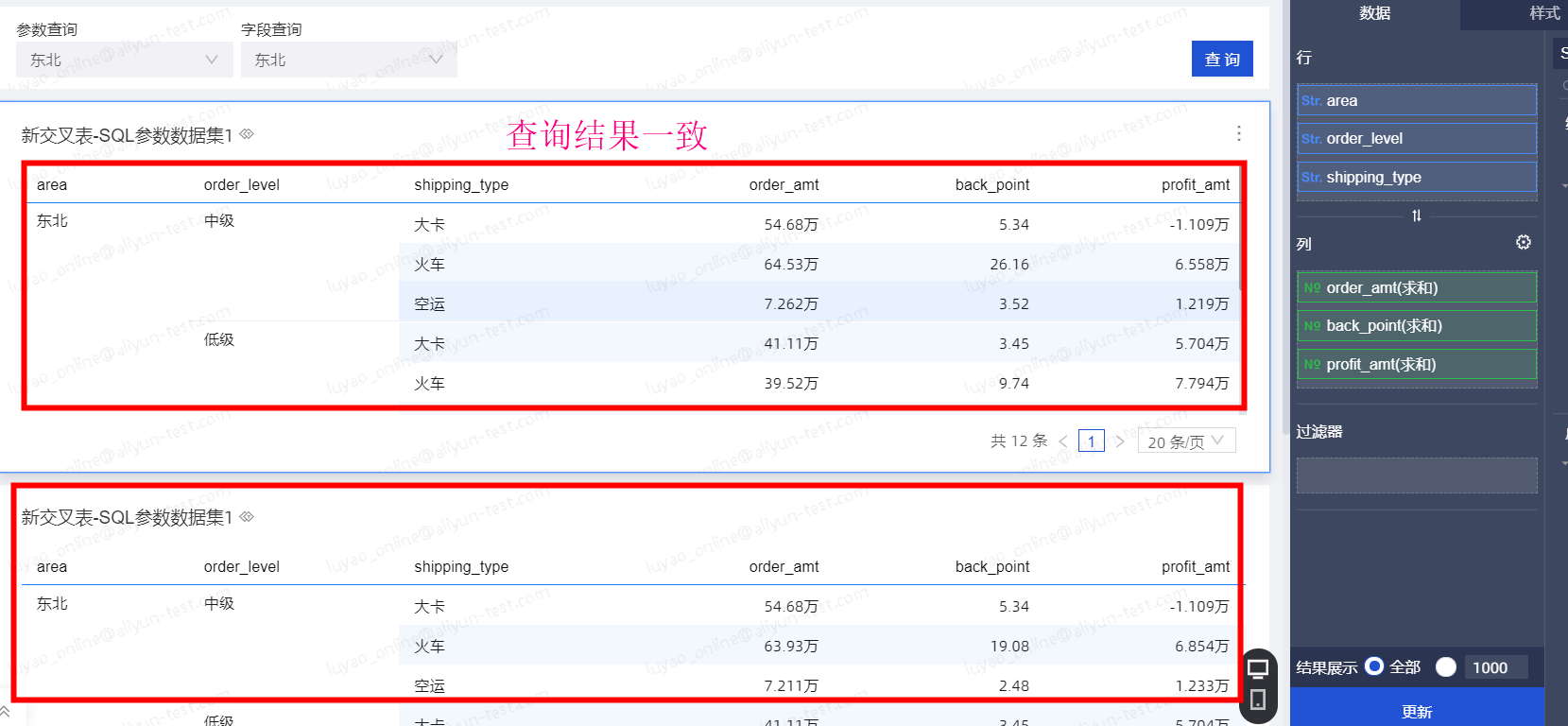The image size is (1568, 726).
Task: Open the column settings gear icon
Action: (x=1523, y=243)
